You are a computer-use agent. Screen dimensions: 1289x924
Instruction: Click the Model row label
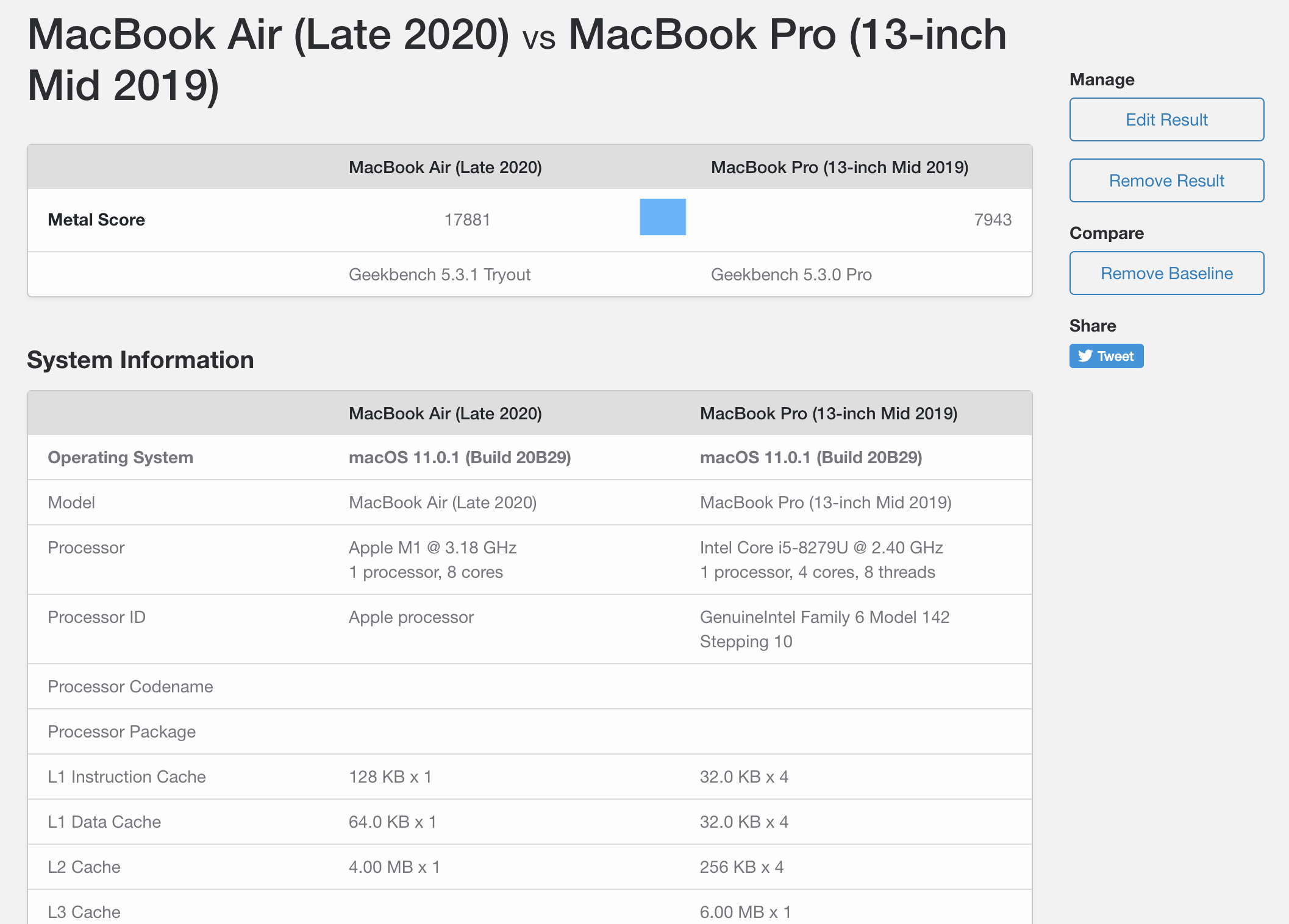(x=71, y=502)
